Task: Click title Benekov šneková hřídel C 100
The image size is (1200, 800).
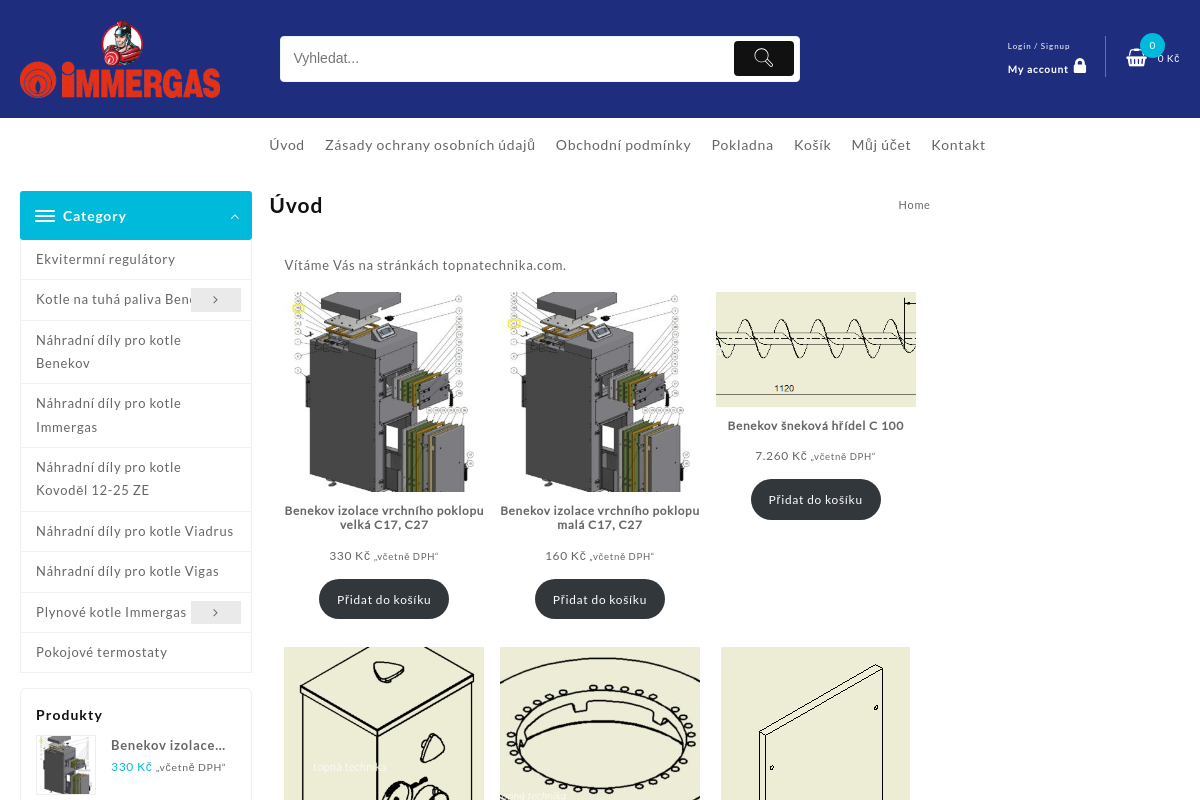Action: (816, 425)
